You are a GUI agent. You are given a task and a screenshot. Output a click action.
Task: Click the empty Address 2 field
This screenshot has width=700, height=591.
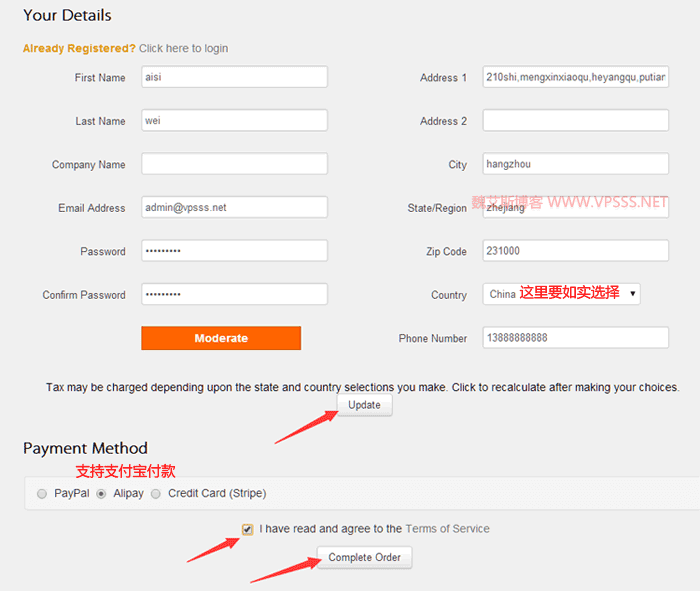(575, 121)
